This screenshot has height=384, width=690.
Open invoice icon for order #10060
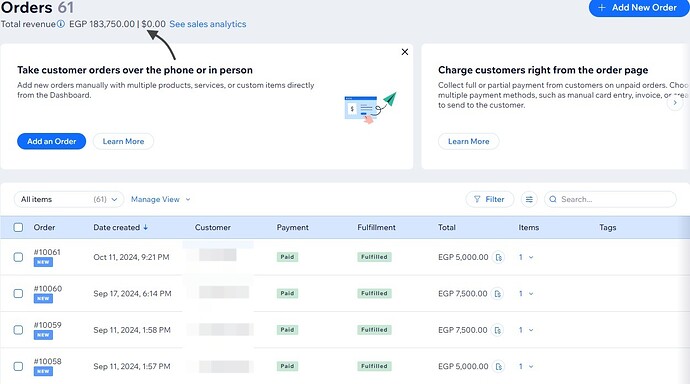[x=498, y=294]
